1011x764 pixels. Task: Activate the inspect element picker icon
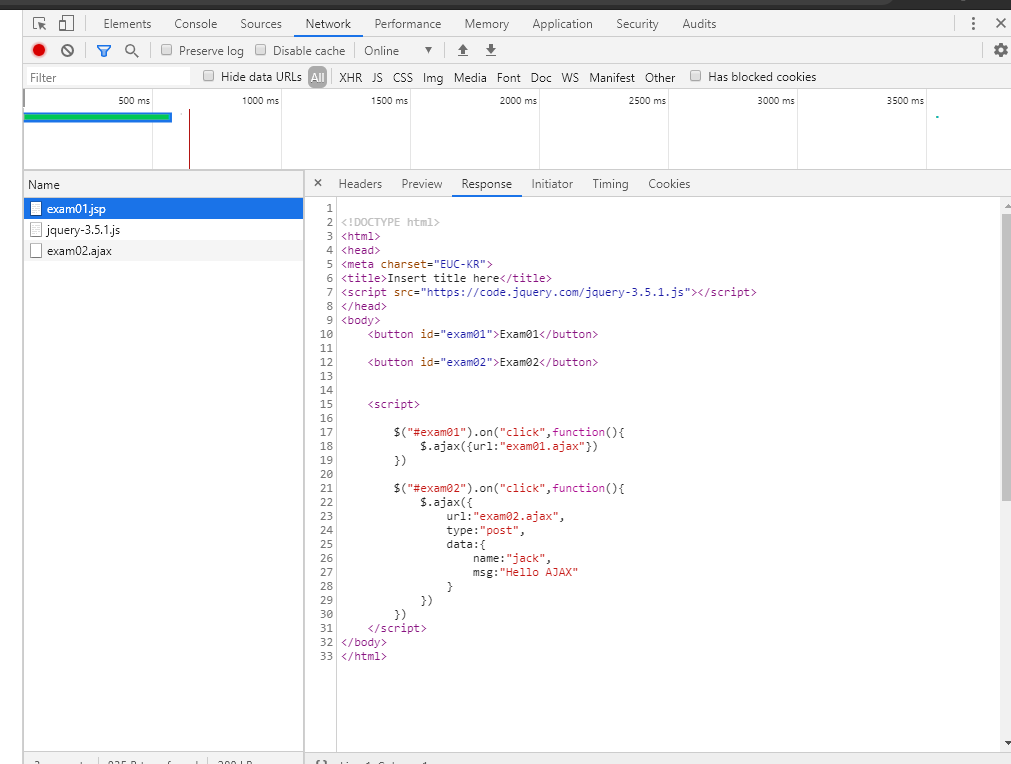pos(39,24)
